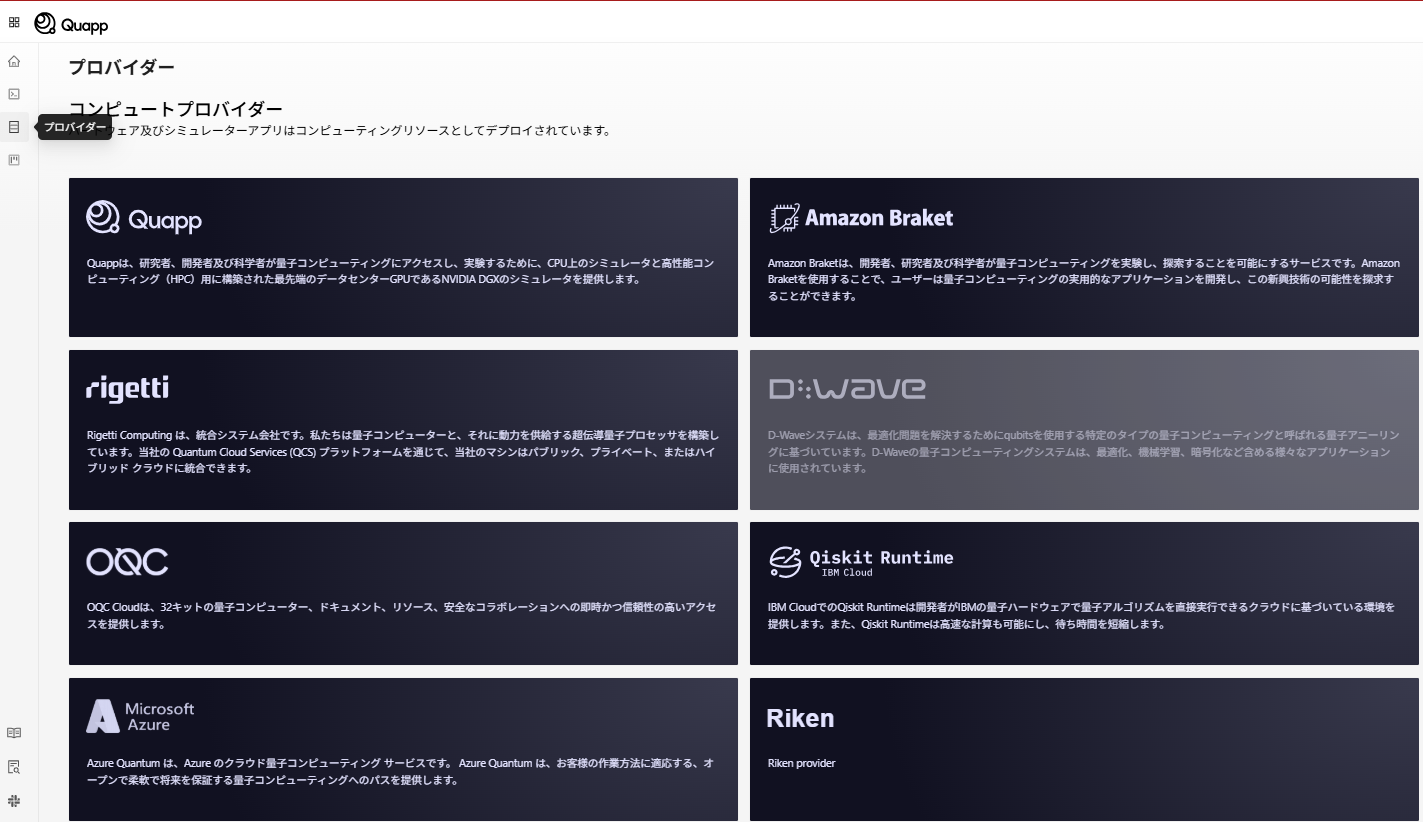This screenshot has height=822, width=1423.
Task: Click the プロバイダー page heading
Action: click(121, 67)
